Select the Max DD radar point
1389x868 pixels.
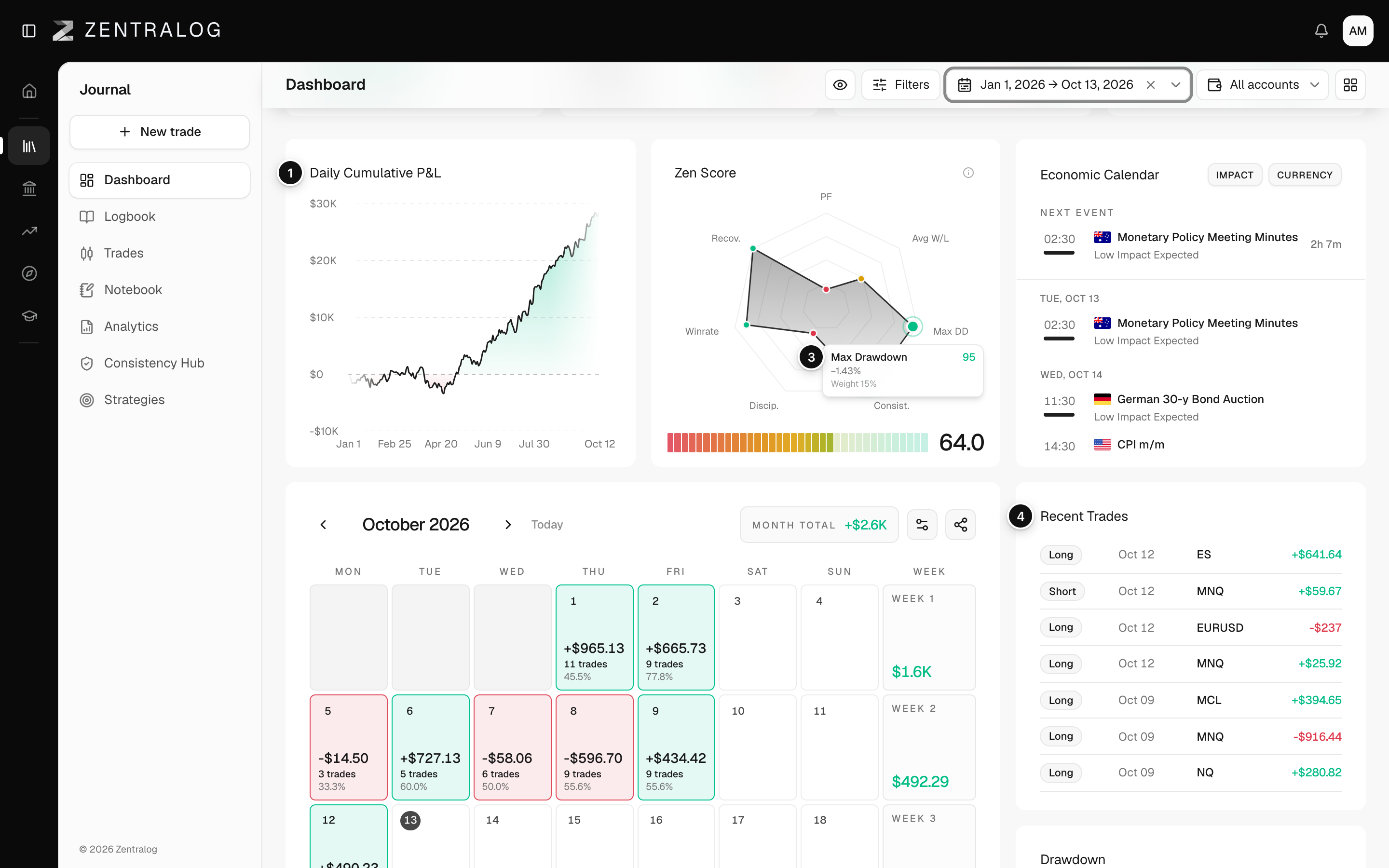pos(912,326)
